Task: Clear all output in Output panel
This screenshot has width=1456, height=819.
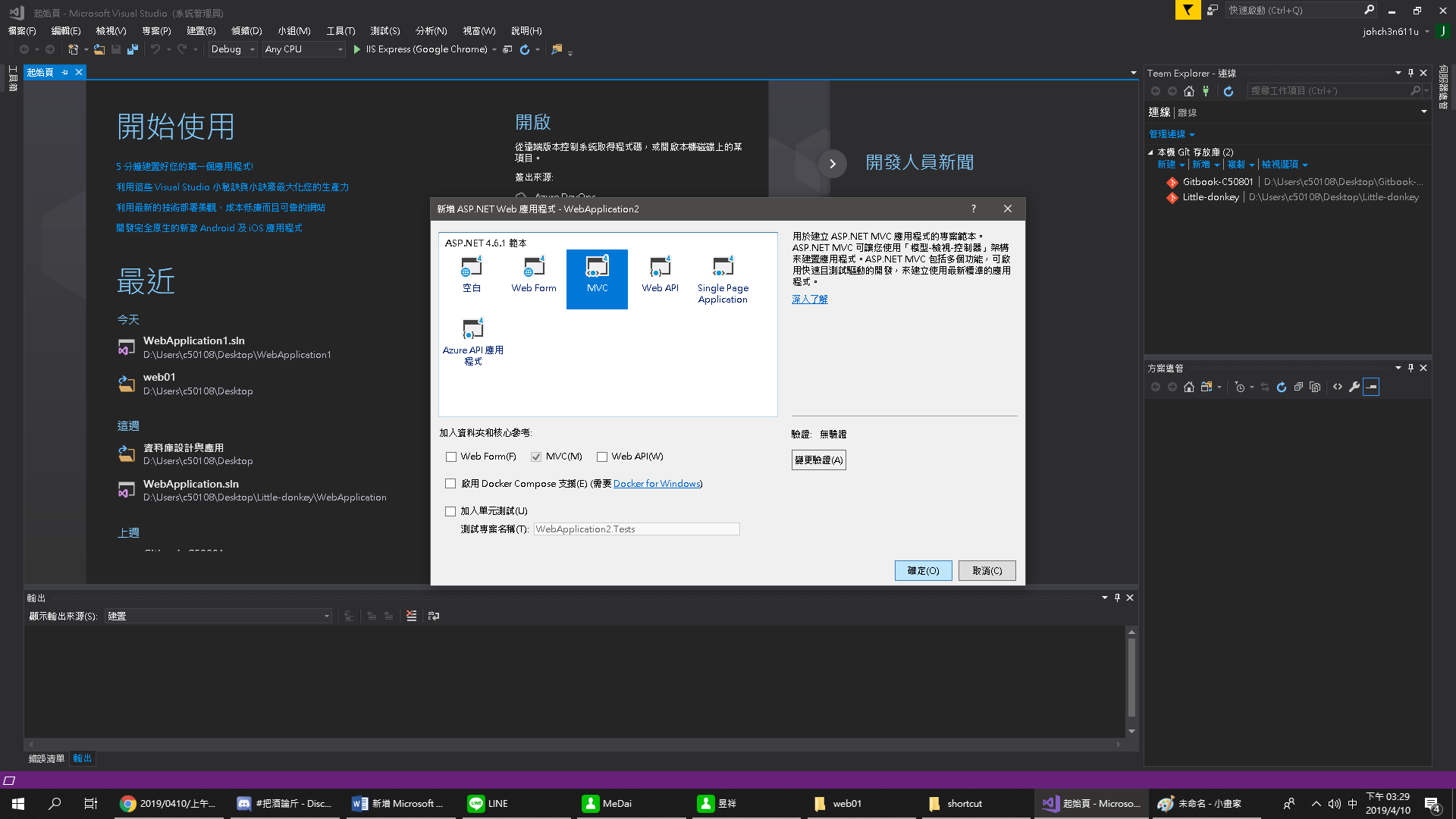Action: pyautogui.click(x=411, y=616)
